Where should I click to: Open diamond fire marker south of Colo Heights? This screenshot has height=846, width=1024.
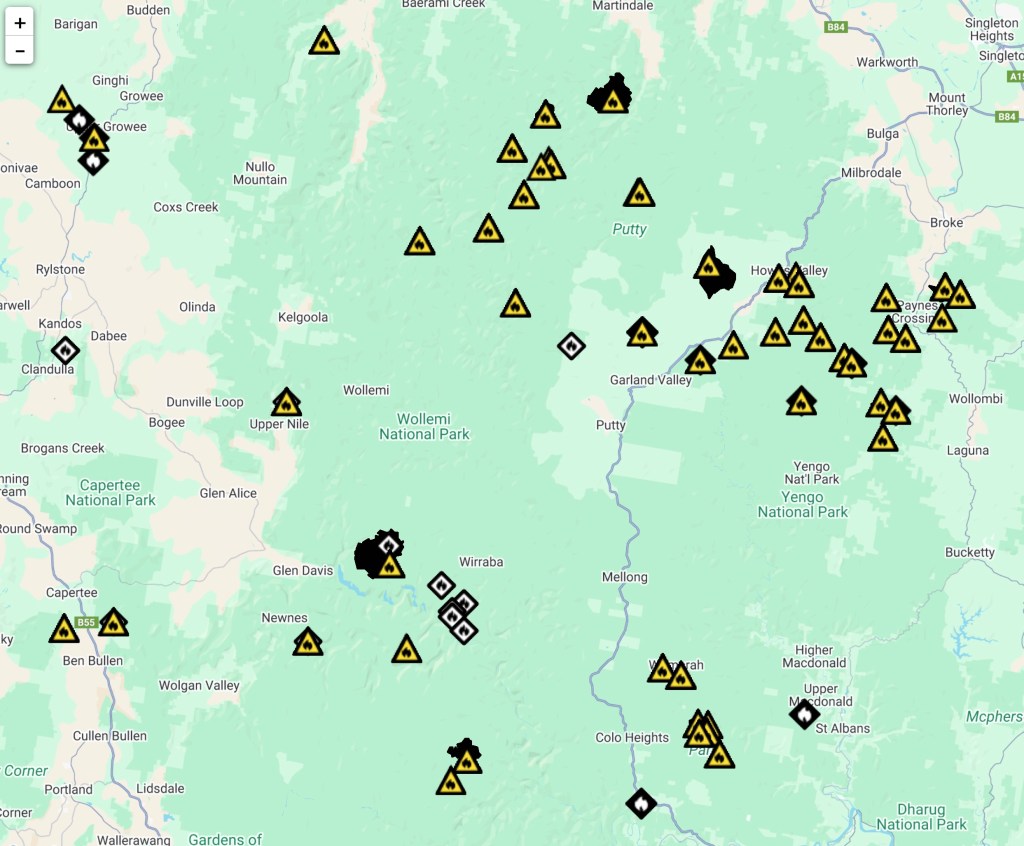click(x=641, y=803)
